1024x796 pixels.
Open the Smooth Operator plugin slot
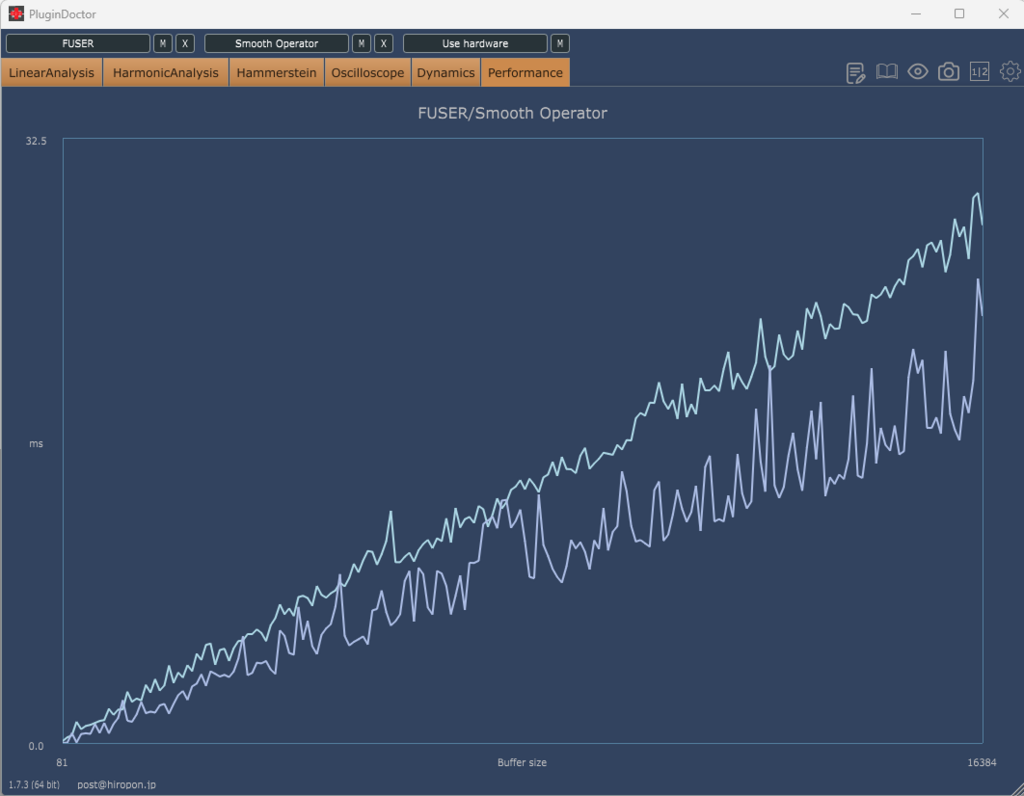[276, 44]
